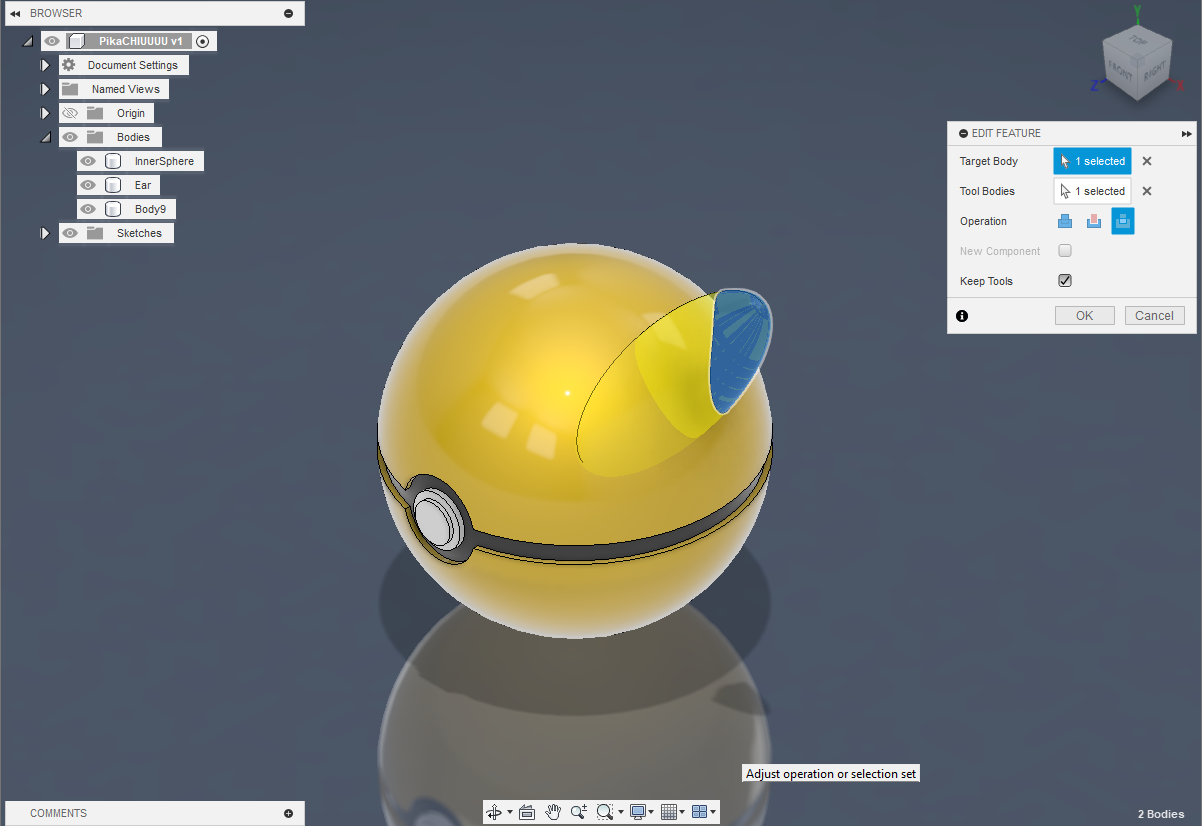
Task: Click the COMMENTS panel title
Action: tap(58, 813)
